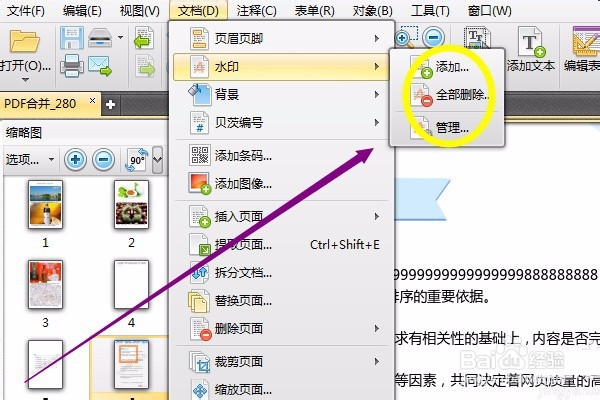Select page 1 thumbnail
The height and width of the screenshot is (400, 600).
click(x=46, y=205)
